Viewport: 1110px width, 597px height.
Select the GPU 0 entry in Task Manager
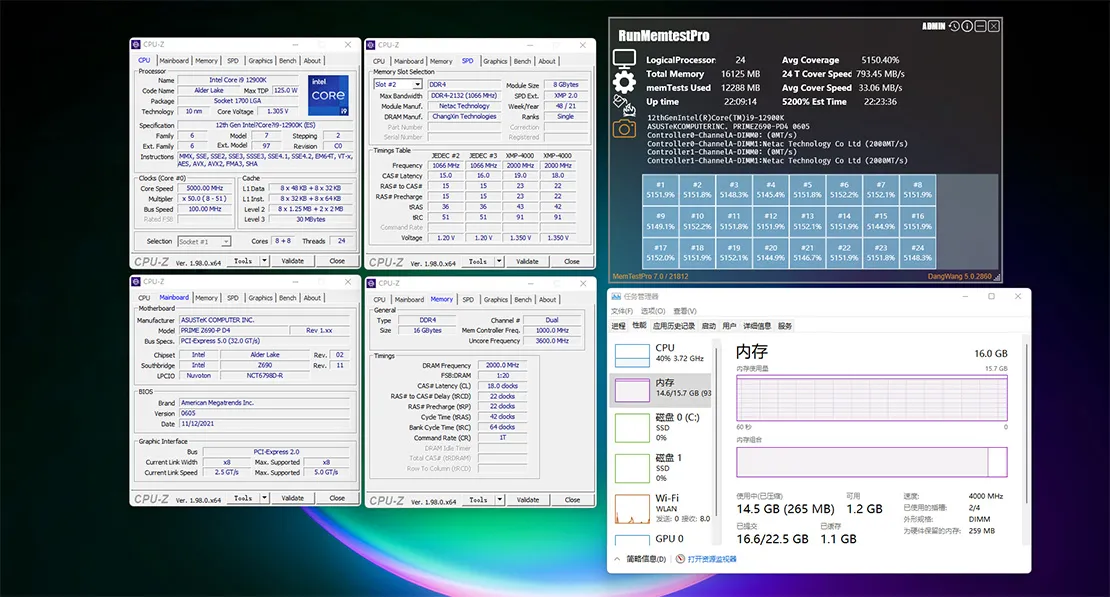pyautogui.click(x=661, y=539)
